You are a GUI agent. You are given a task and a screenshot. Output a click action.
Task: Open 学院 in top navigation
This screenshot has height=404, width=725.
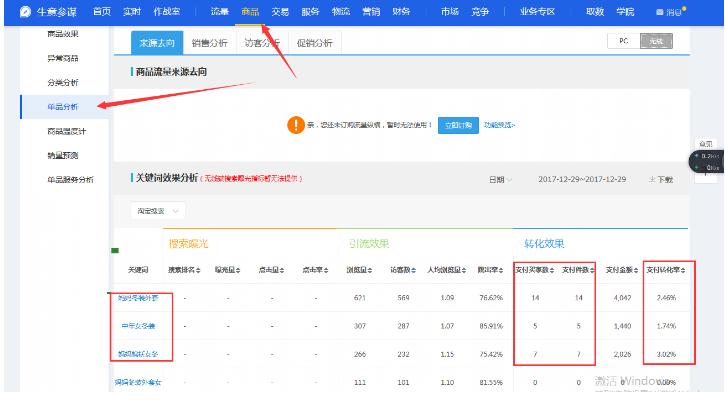[625, 12]
